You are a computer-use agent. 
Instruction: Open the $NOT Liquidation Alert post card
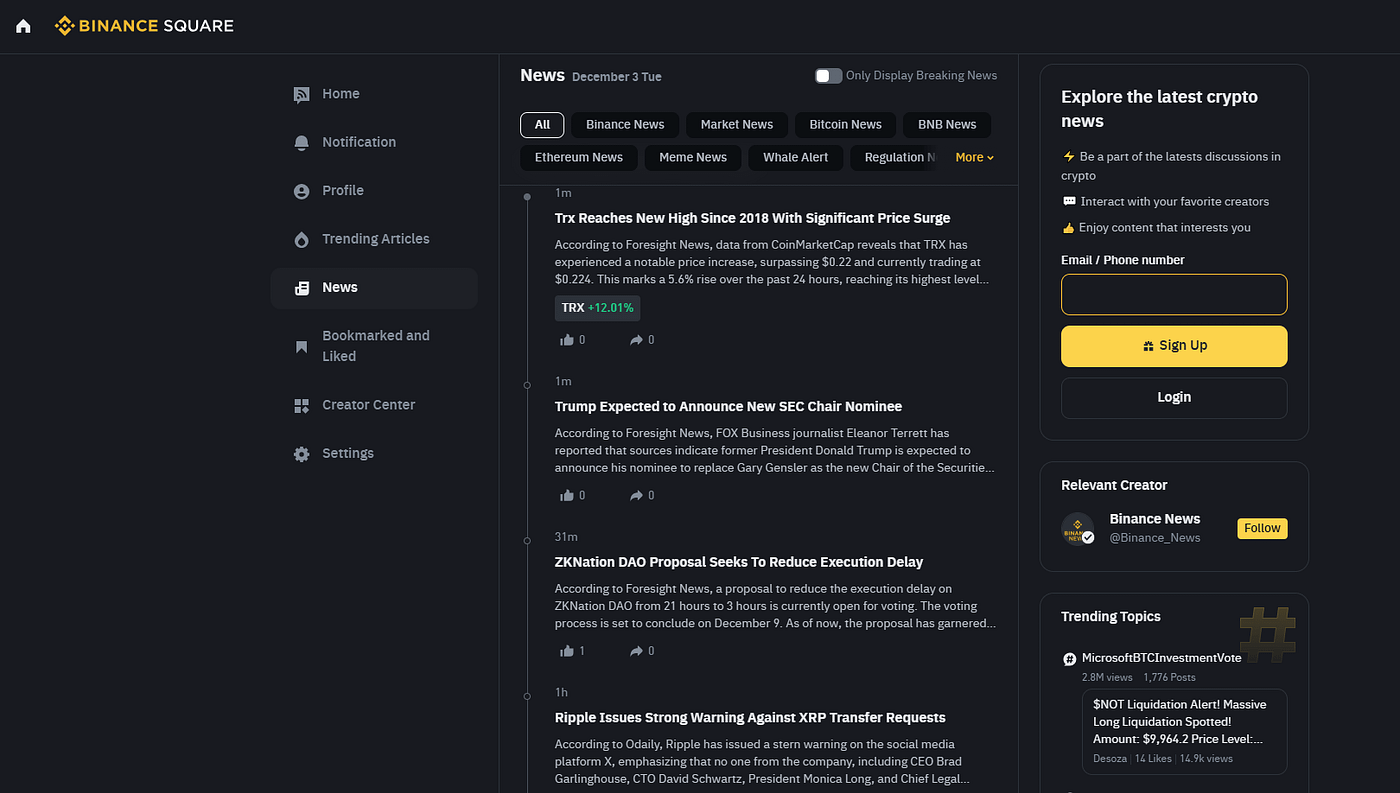[x=1185, y=732]
